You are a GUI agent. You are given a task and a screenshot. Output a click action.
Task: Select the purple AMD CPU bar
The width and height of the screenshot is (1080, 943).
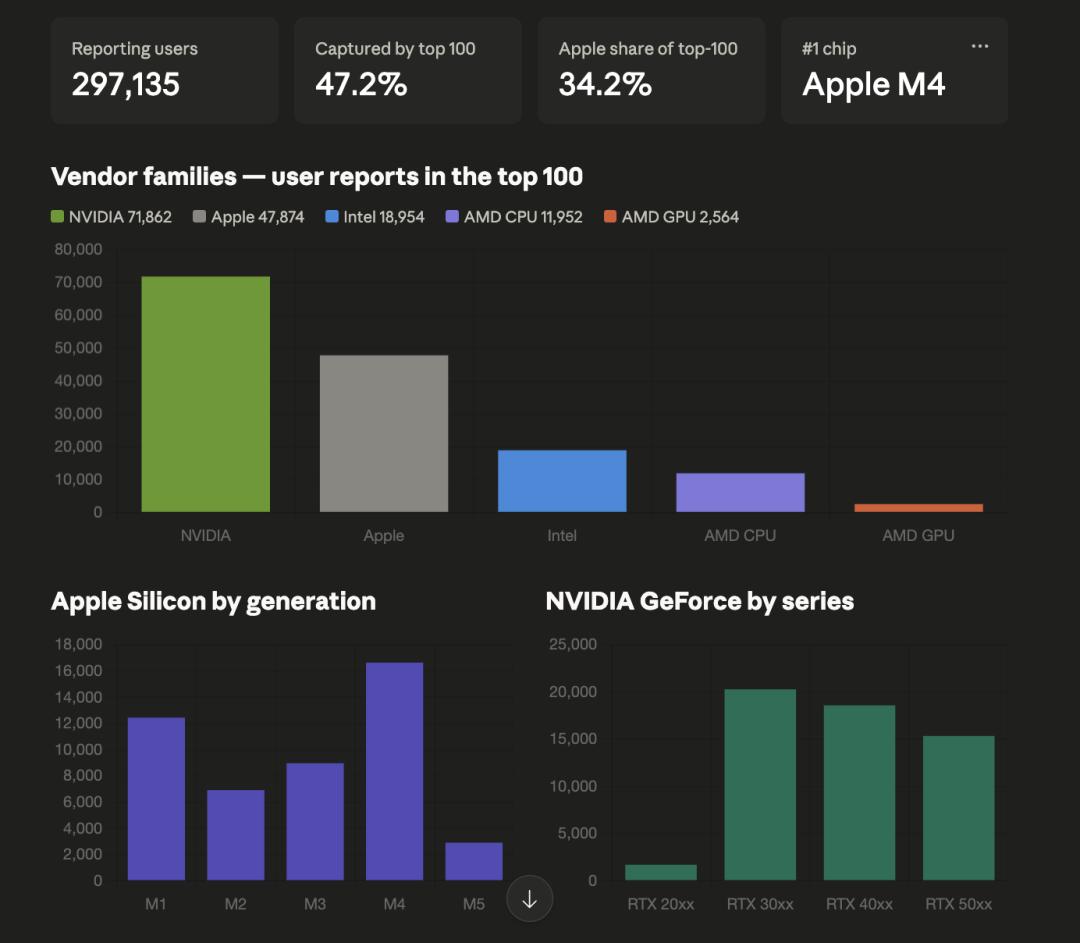coord(740,493)
